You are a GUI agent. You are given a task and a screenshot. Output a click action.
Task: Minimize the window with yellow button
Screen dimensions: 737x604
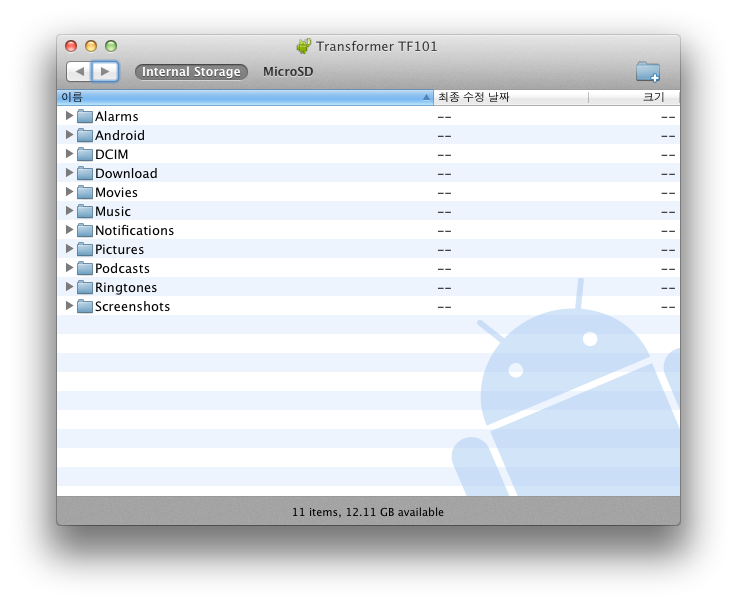(91, 46)
